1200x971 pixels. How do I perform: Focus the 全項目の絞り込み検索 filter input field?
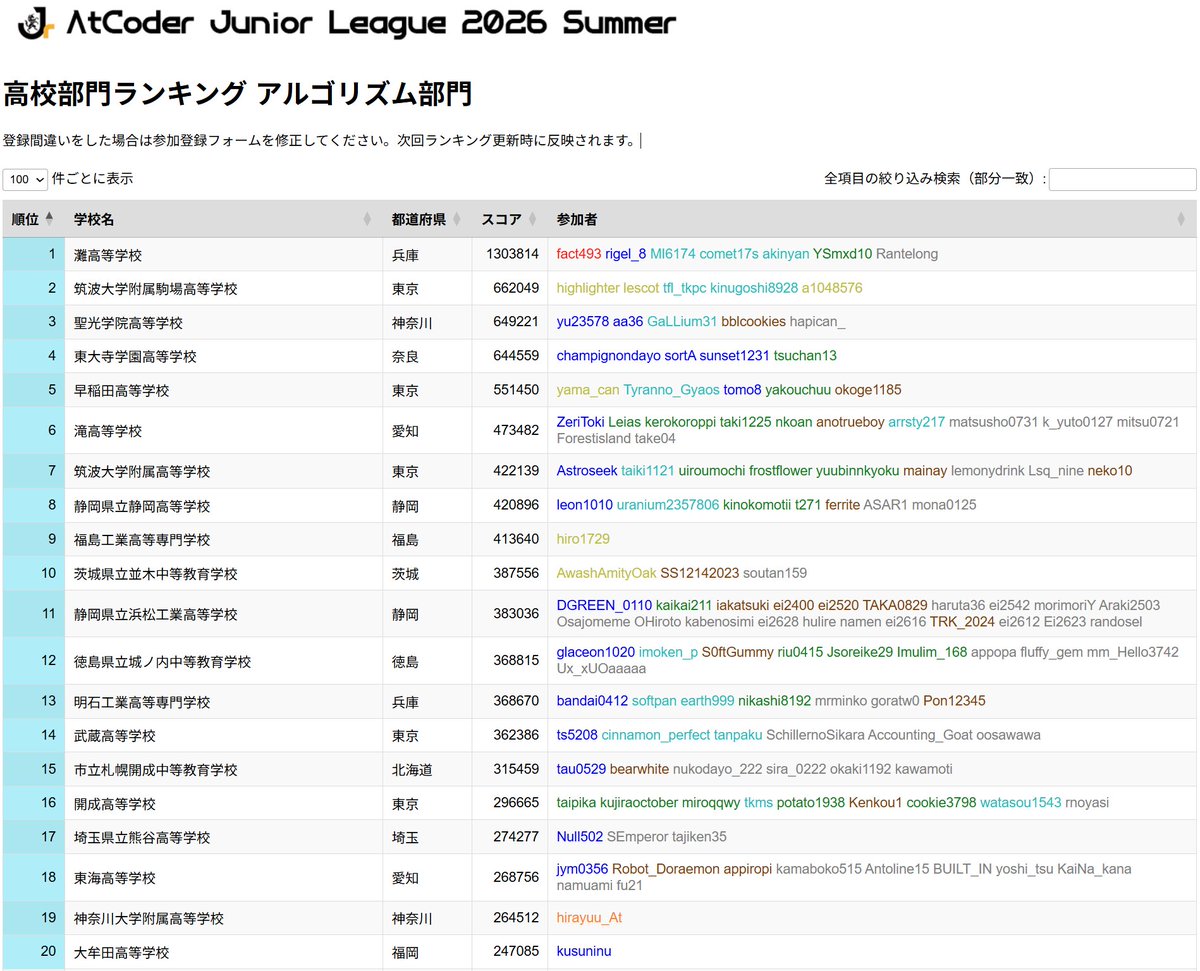click(x=1122, y=179)
